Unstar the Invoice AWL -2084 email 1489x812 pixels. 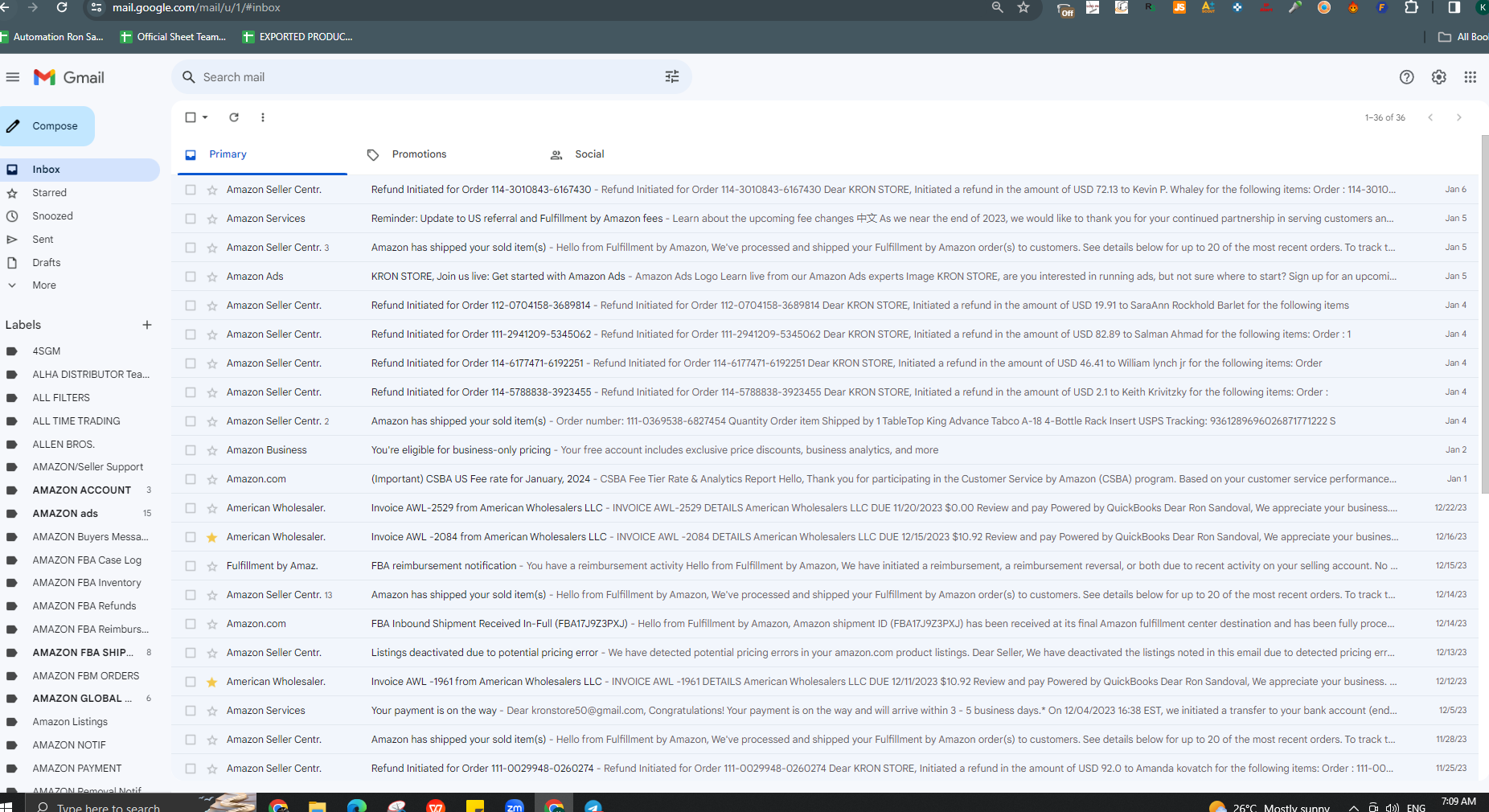(x=212, y=537)
